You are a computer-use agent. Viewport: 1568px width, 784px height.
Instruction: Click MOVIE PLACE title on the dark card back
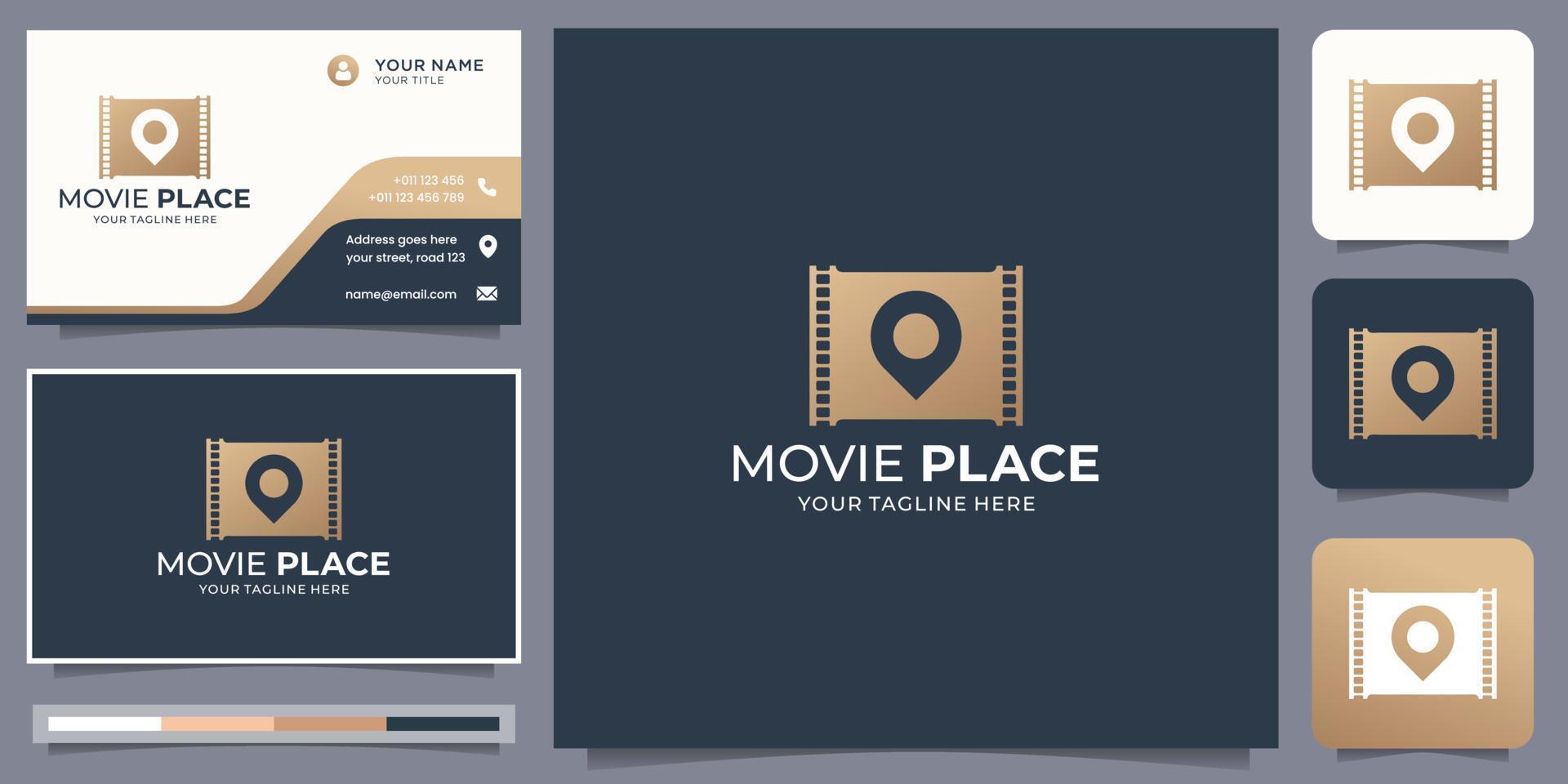274,563
